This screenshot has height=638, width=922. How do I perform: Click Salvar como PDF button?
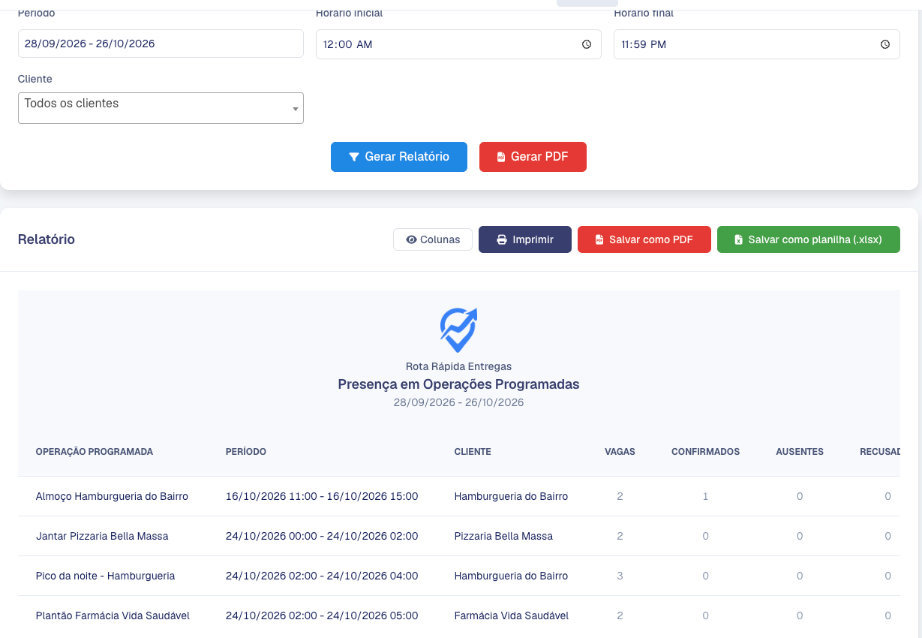(644, 239)
